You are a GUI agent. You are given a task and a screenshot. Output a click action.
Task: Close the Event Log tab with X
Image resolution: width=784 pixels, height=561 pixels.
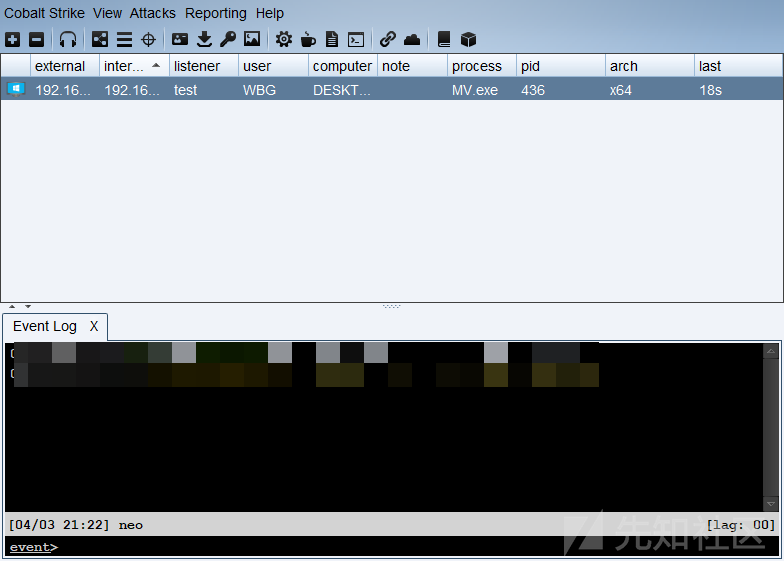[94, 326]
